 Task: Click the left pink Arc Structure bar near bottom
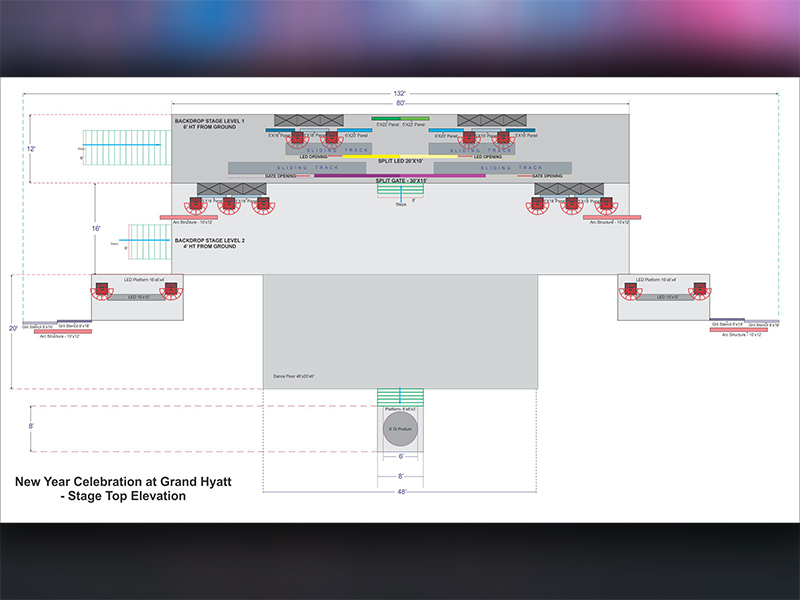coord(63,331)
